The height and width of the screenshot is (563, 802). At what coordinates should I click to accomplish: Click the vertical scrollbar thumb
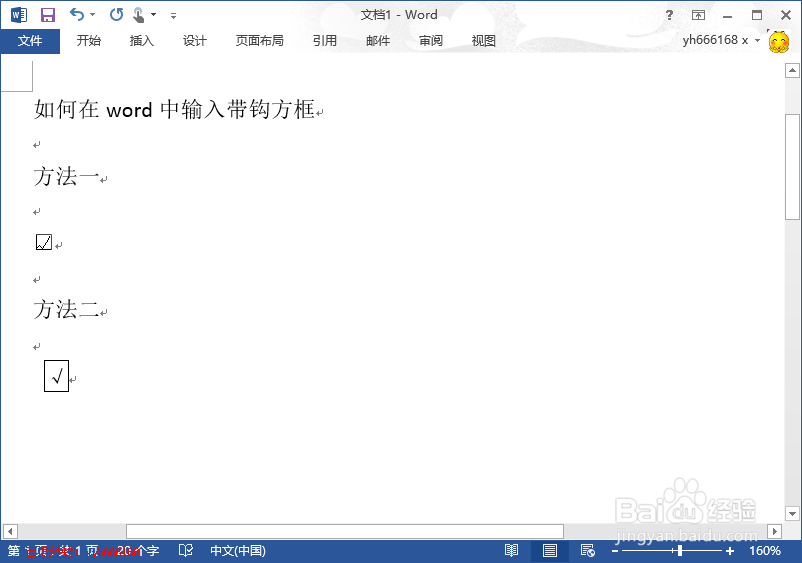tap(792, 167)
